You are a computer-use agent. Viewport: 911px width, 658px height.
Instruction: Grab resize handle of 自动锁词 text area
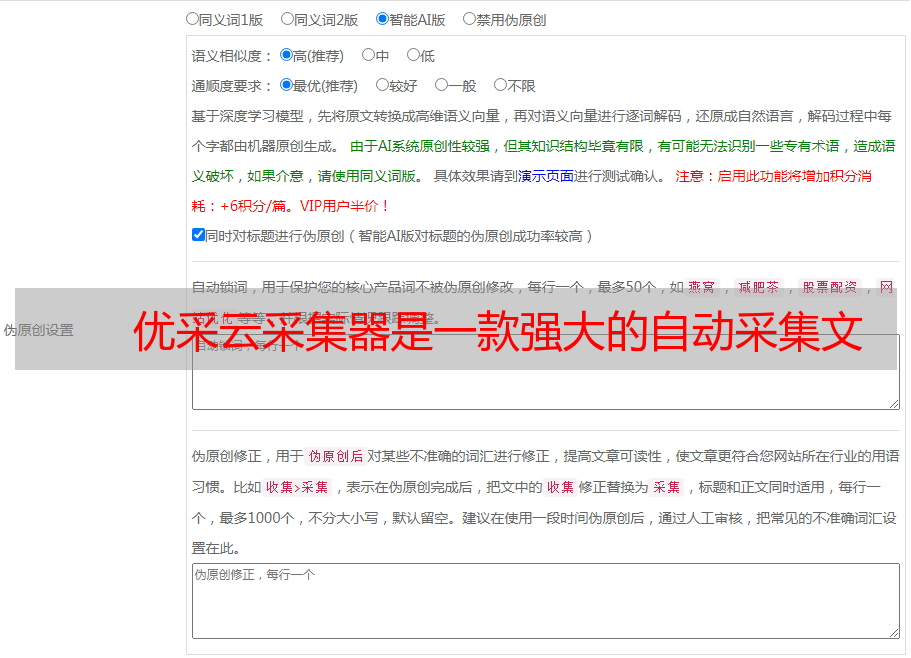click(x=894, y=404)
